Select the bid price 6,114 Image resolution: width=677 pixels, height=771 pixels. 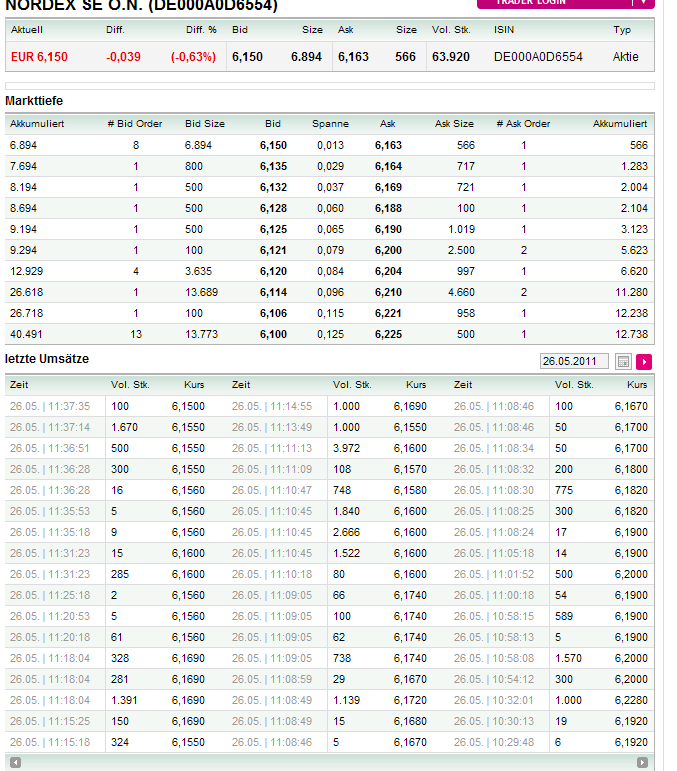[x=273, y=293]
